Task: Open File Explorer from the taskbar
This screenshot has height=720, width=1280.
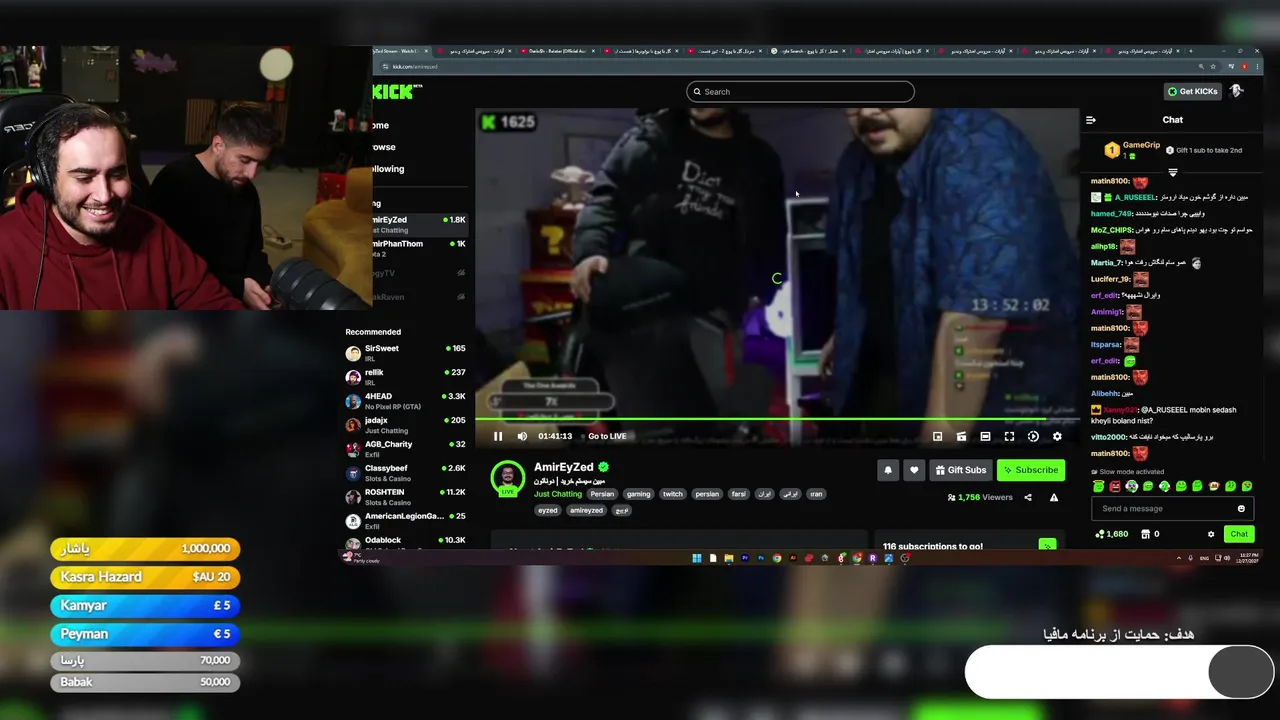Action: (729, 558)
